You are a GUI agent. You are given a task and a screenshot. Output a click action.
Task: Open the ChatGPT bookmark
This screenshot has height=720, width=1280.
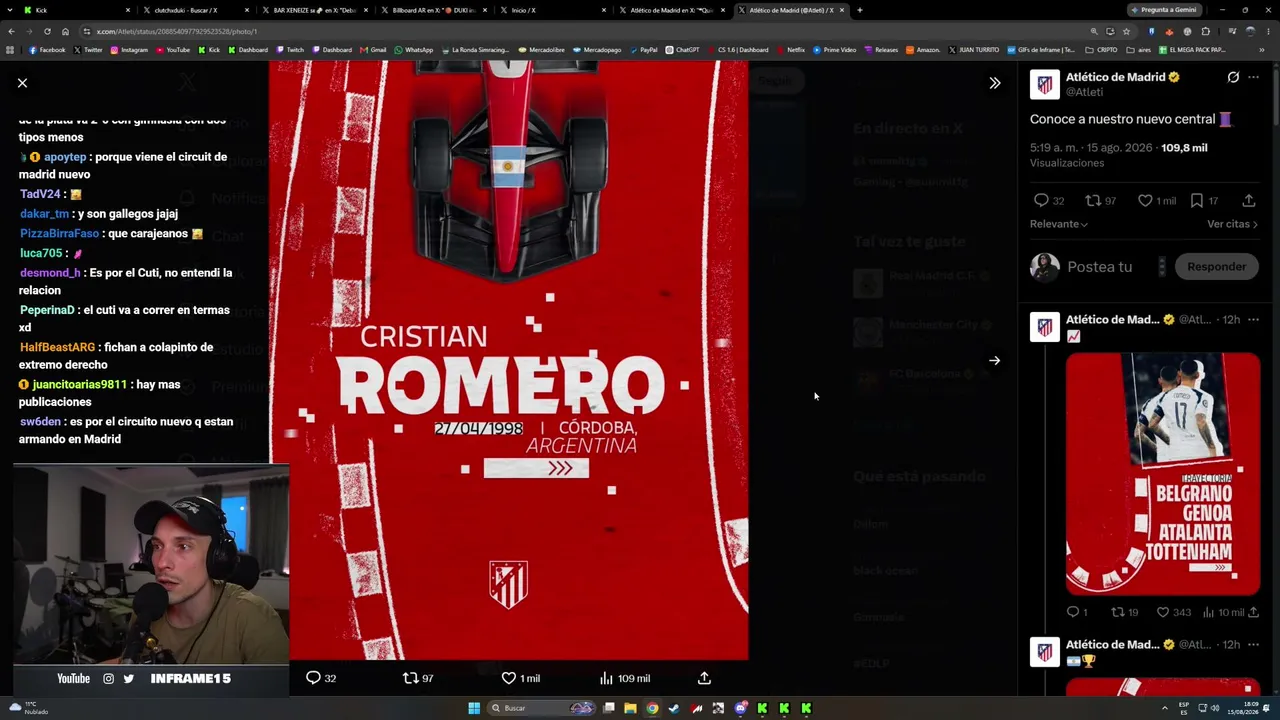[x=682, y=50]
